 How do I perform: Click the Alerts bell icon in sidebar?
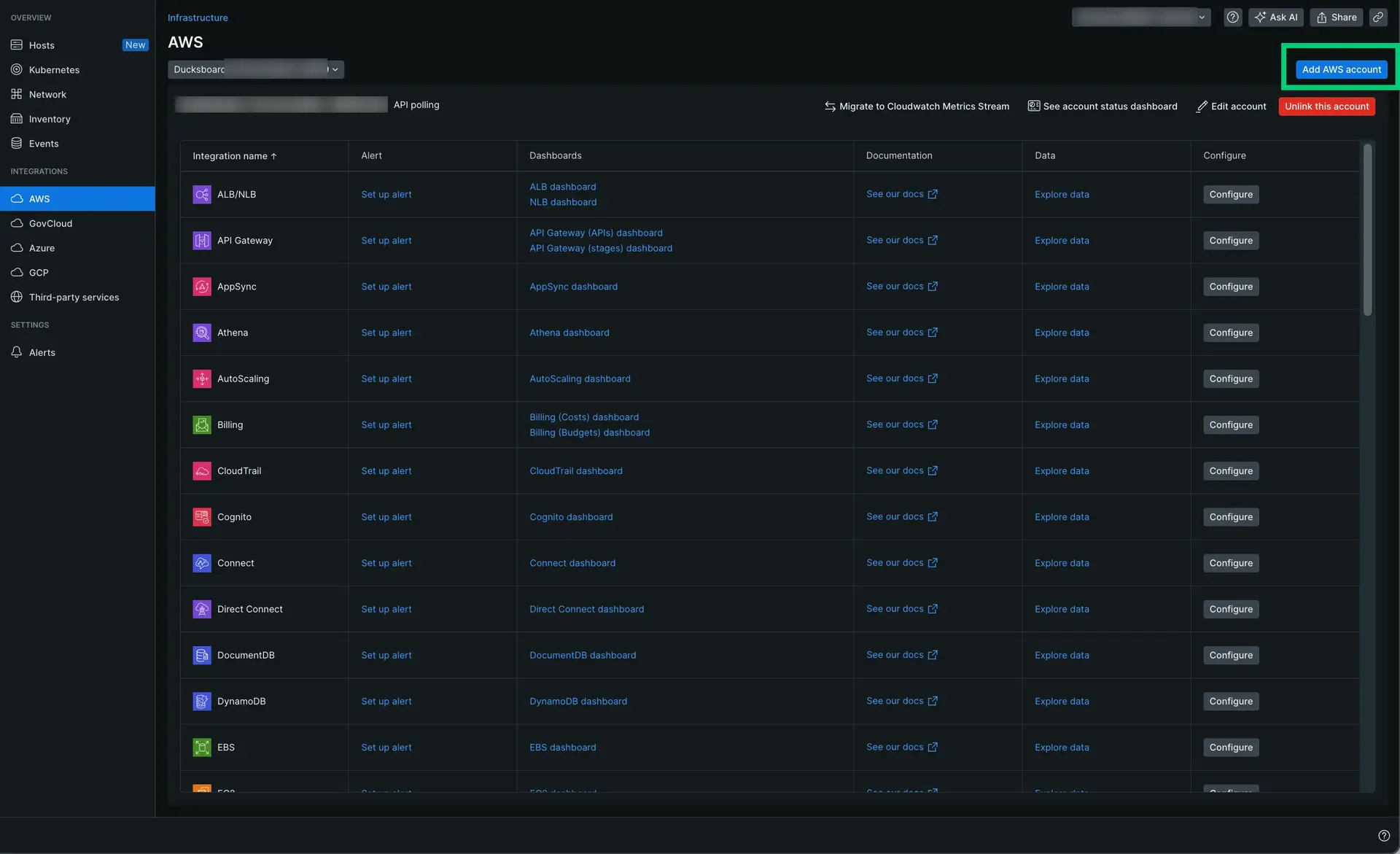[17, 352]
